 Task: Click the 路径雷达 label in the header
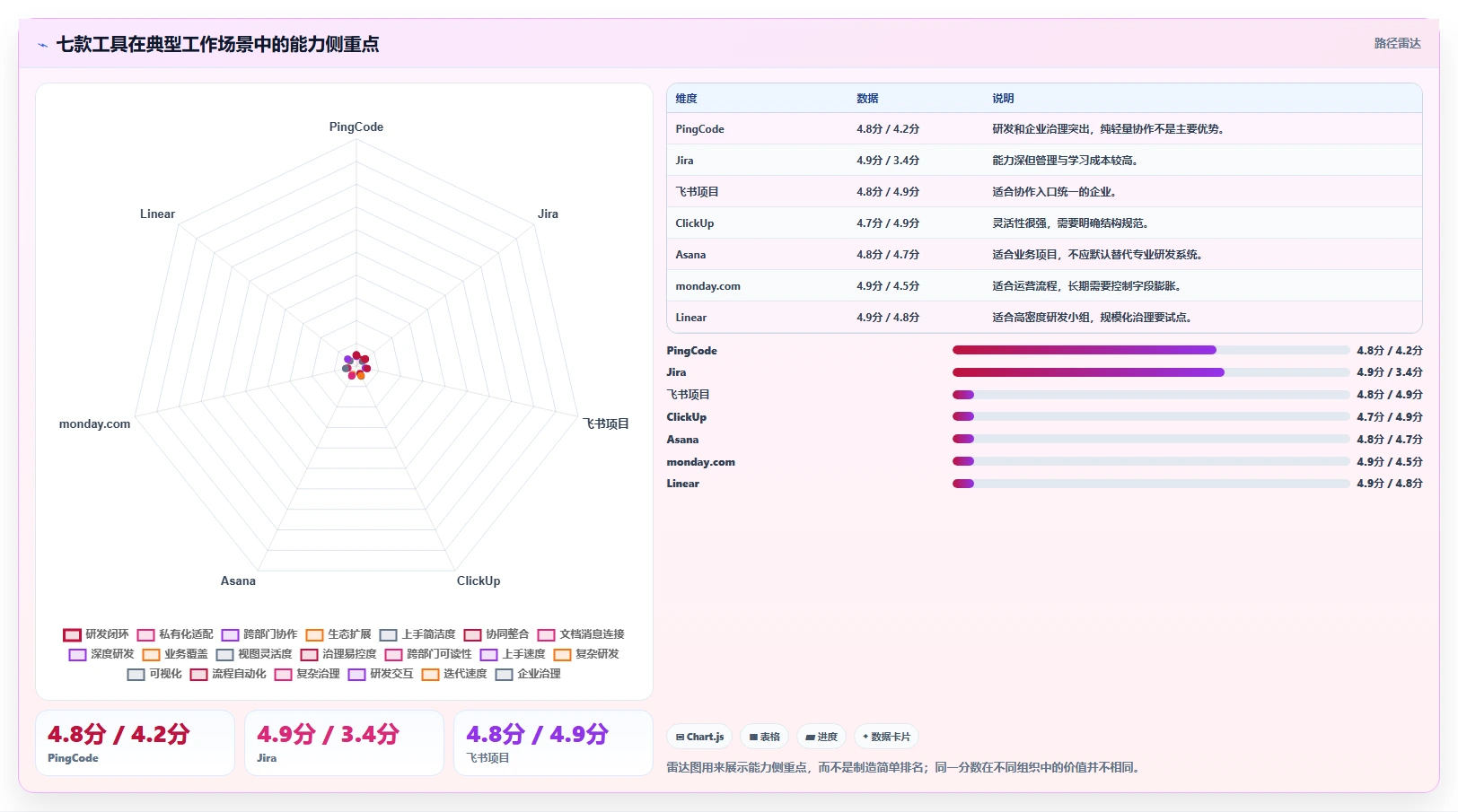1397,43
